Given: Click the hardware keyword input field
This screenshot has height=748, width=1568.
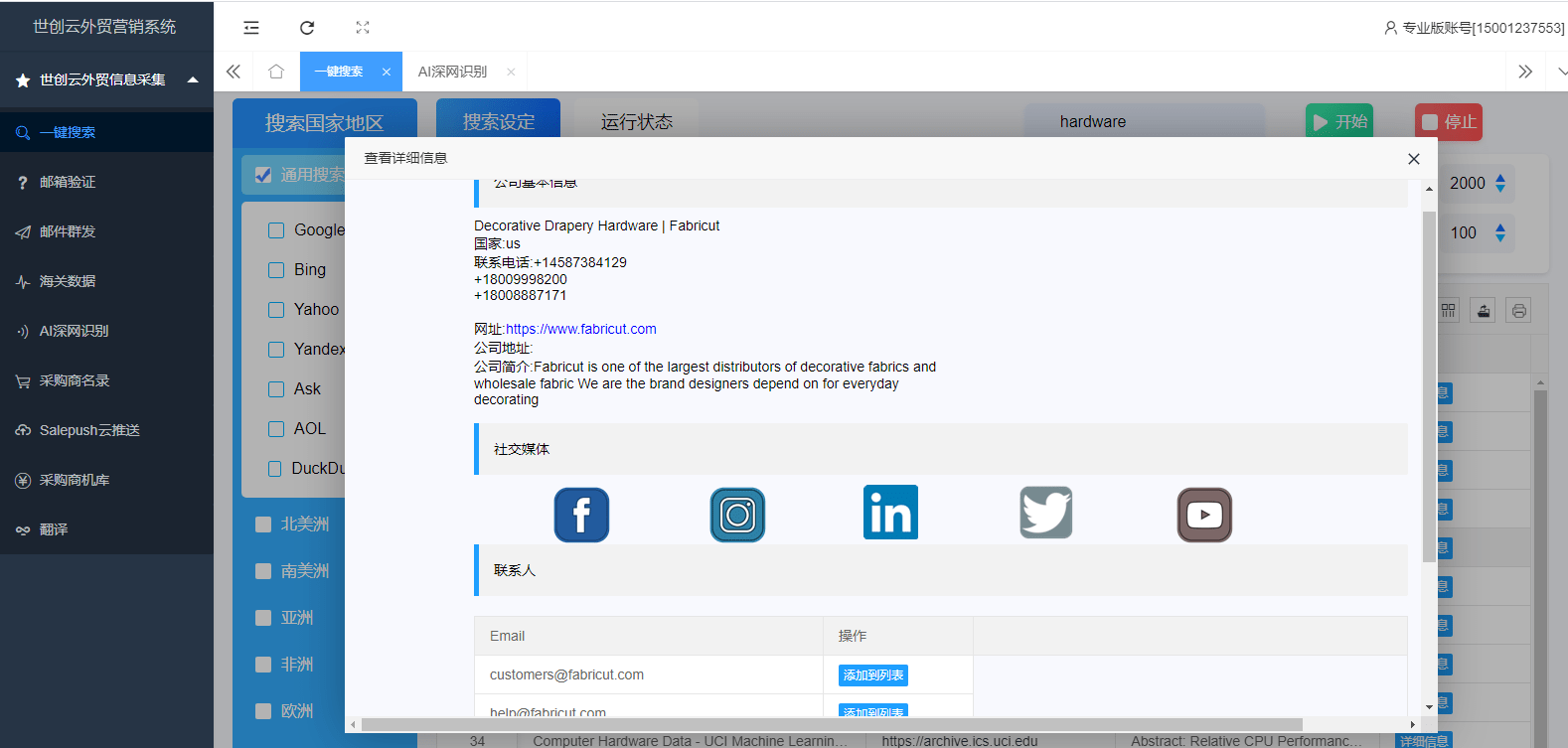Looking at the screenshot, I should (x=1145, y=121).
